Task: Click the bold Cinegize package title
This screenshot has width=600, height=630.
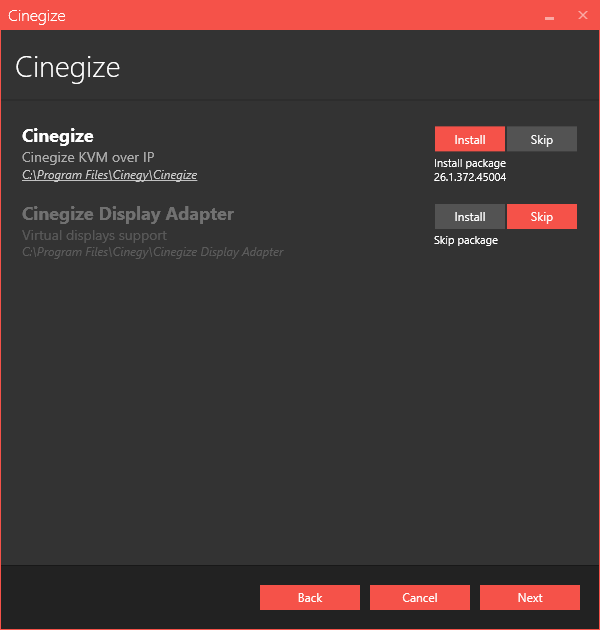Action: pyautogui.click(x=58, y=136)
